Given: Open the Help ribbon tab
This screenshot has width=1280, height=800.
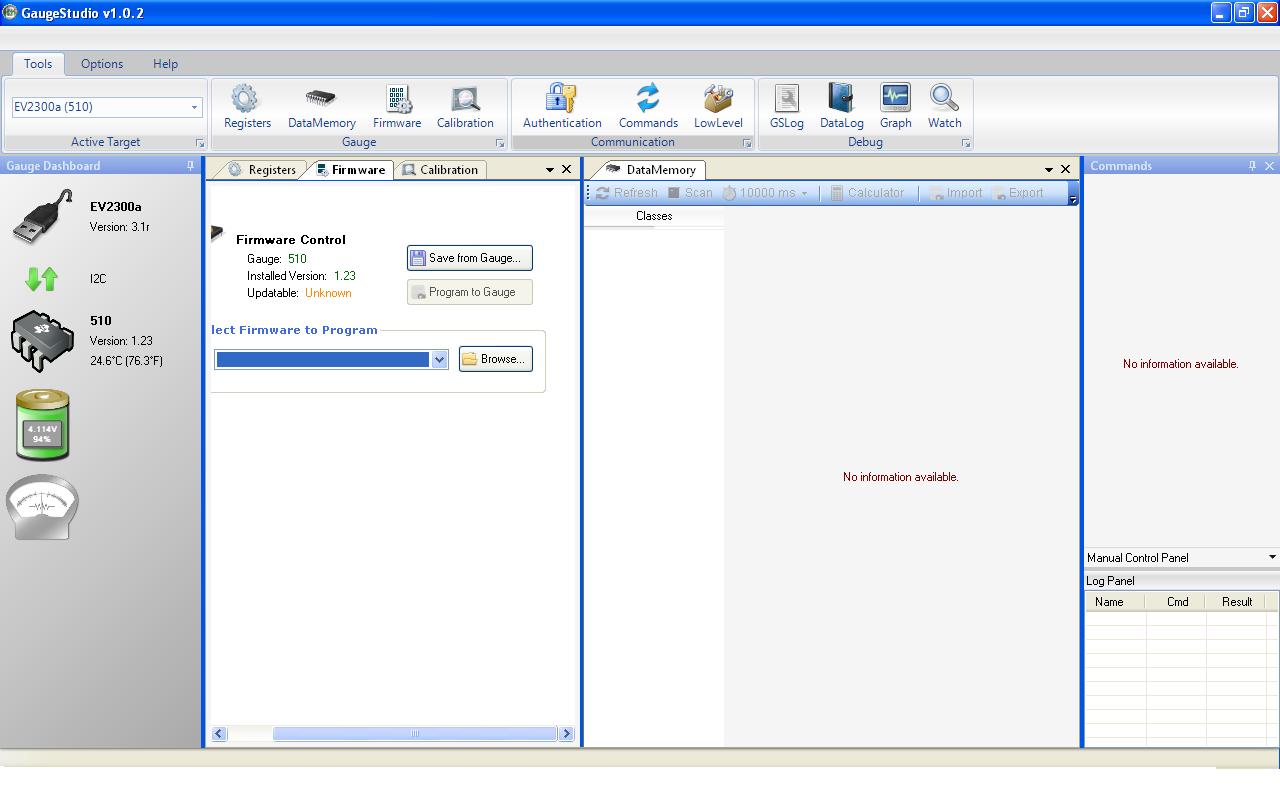Looking at the screenshot, I should click(165, 63).
